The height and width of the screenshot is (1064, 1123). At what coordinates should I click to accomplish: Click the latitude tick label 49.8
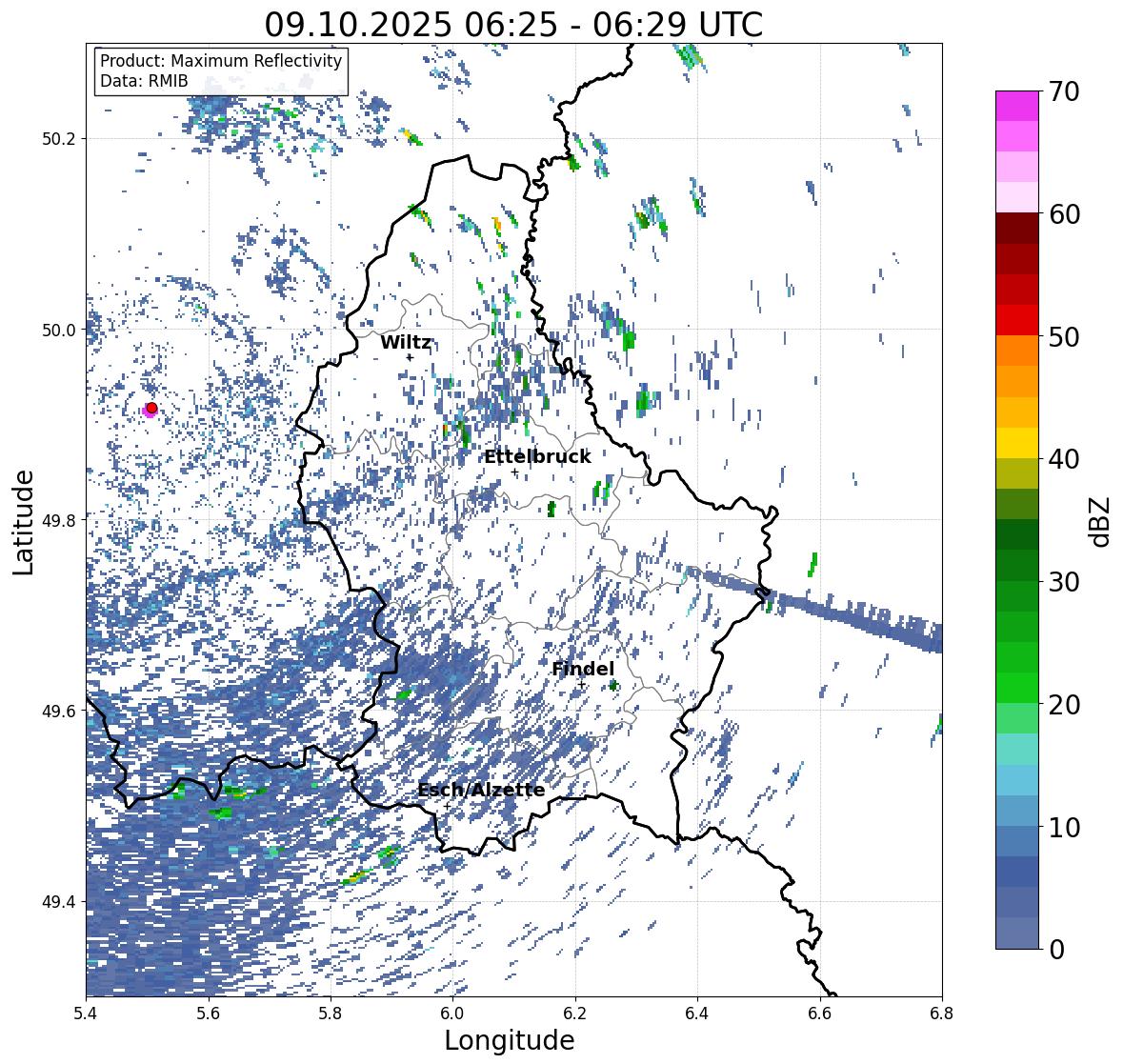pyautogui.click(x=58, y=520)
